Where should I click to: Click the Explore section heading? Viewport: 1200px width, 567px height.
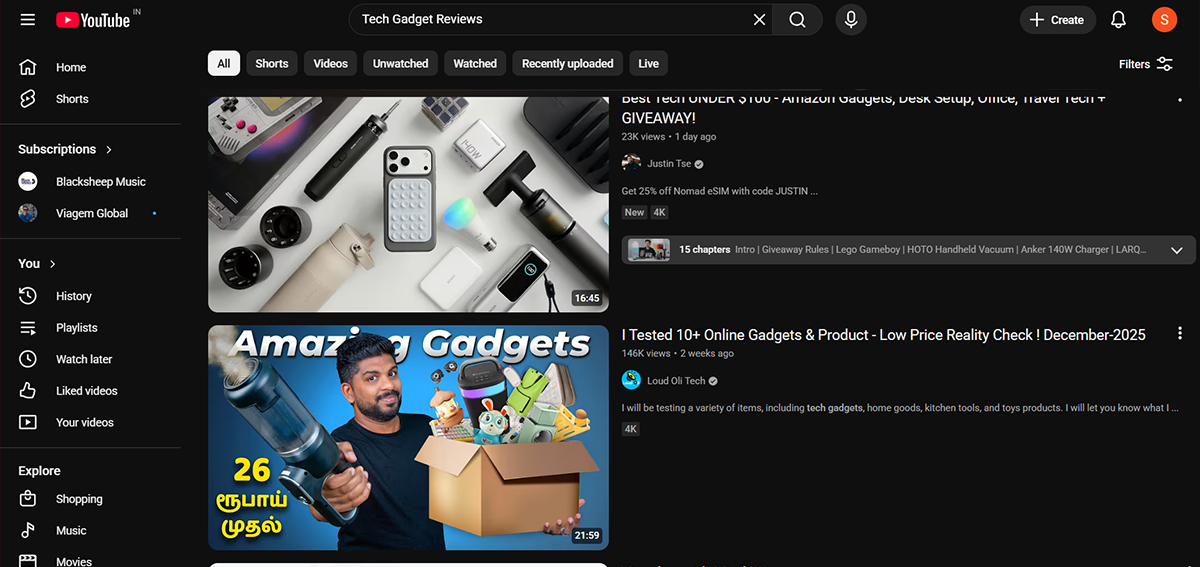pyautogui.click(x=39, y=471)
